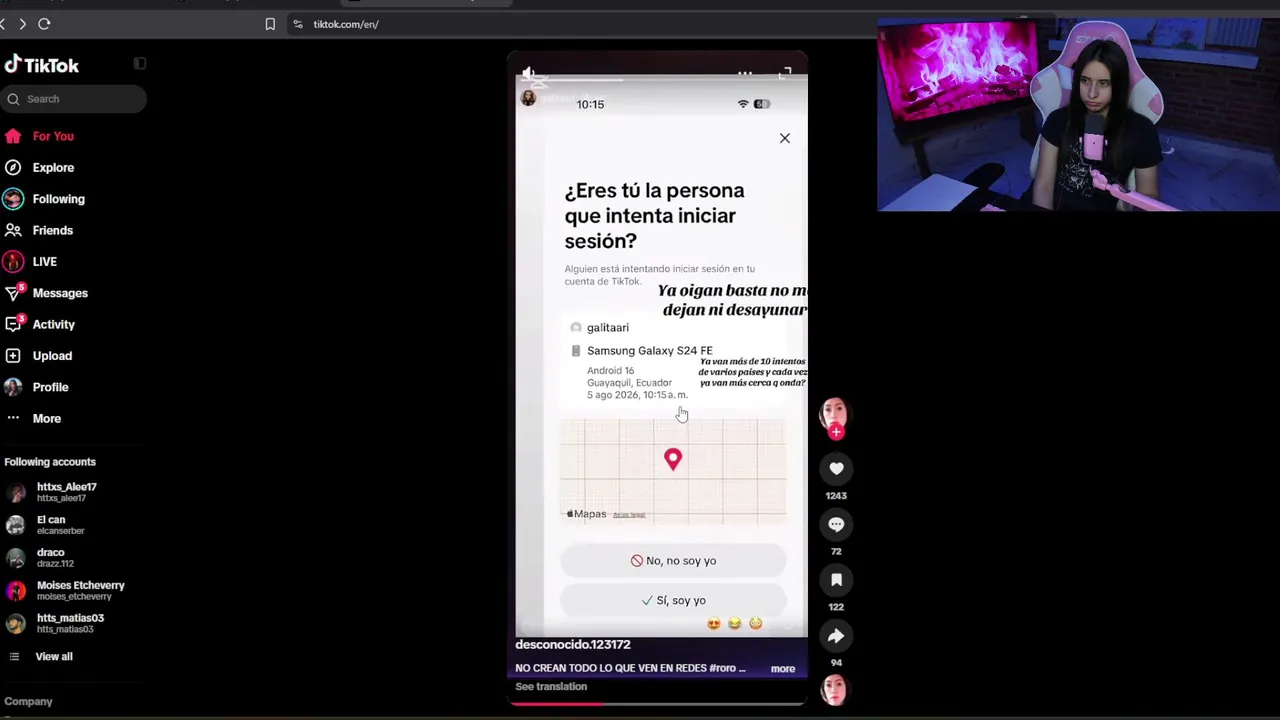Click the Upload plus icon
1280x720 pixels.
coord(13,356)
